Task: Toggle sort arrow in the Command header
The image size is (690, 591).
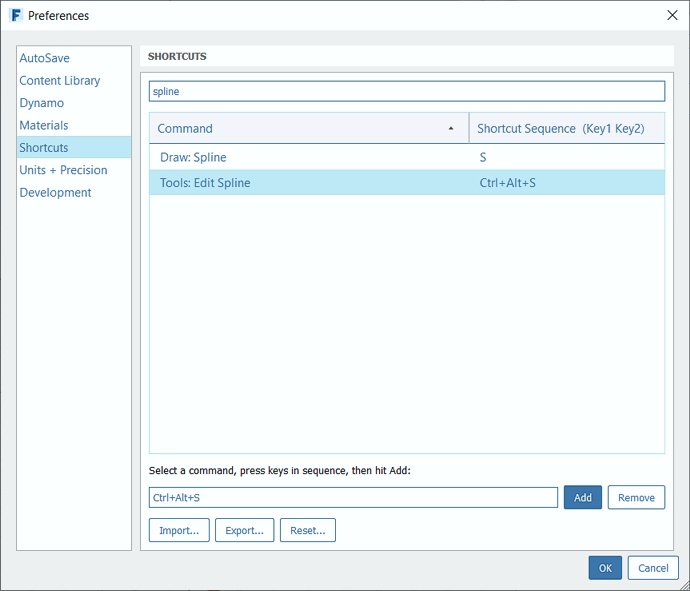Action: (451, 129)
